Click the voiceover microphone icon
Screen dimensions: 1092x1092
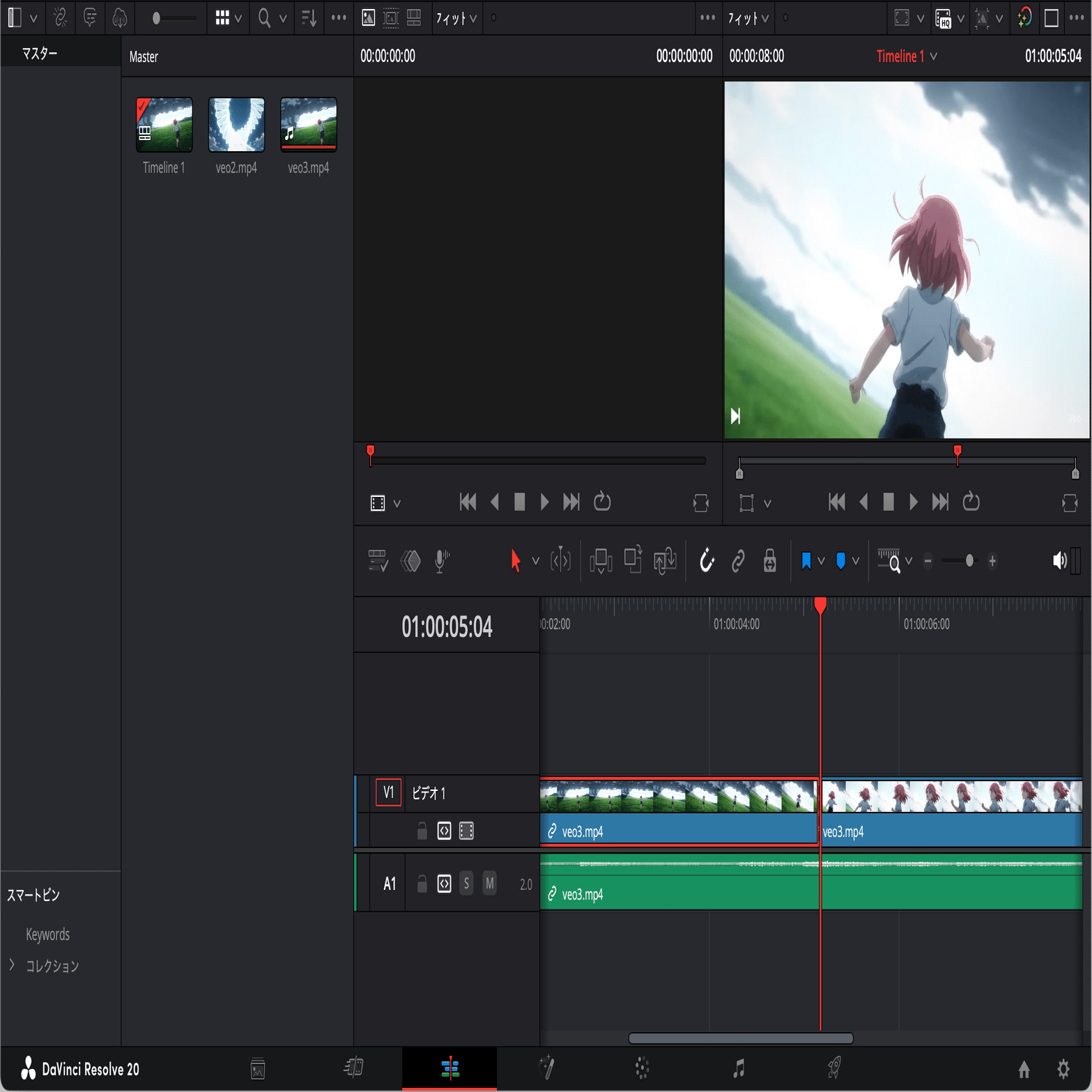tap(439, 560)
